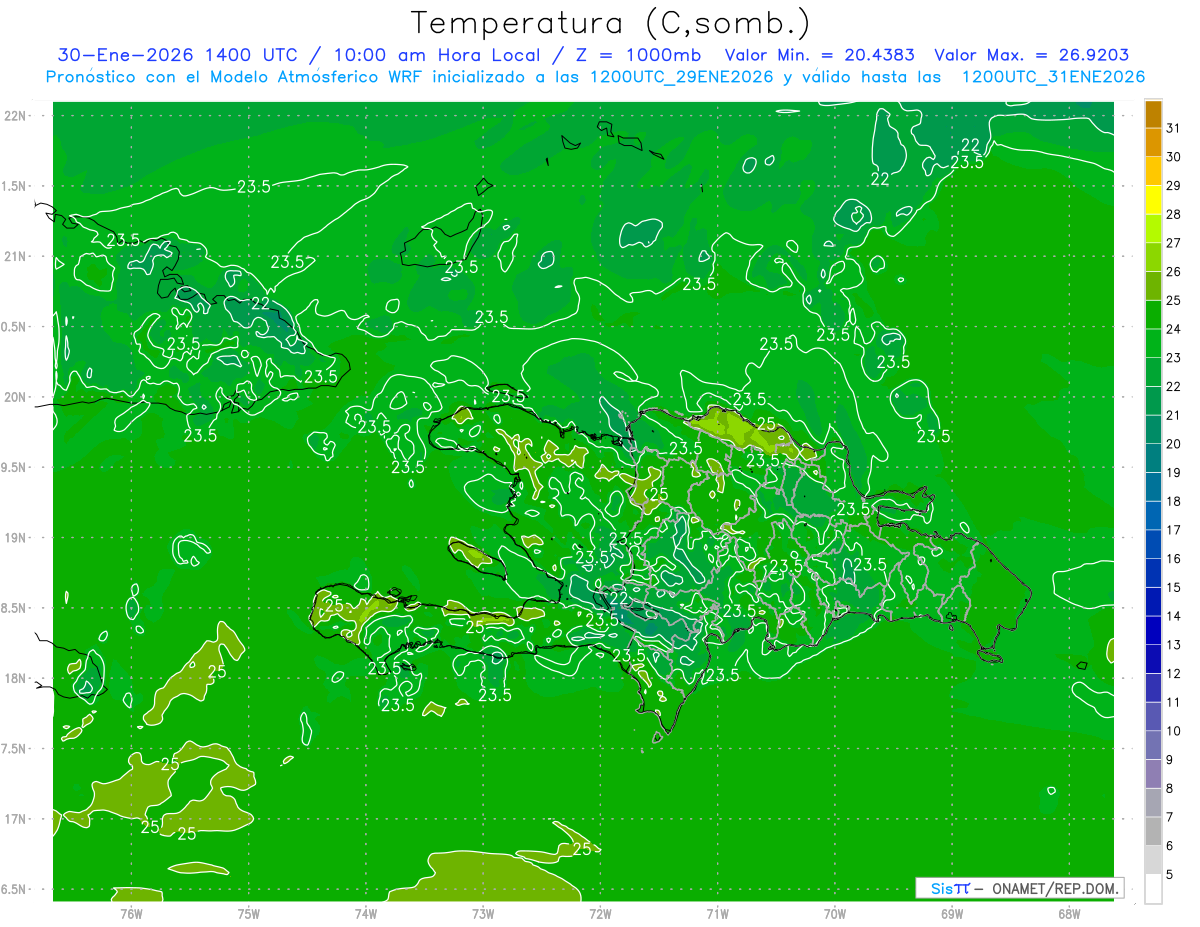Click the "17N" latitude axis label
Viewport: 1200px width, 927px height.
(15, 819)
